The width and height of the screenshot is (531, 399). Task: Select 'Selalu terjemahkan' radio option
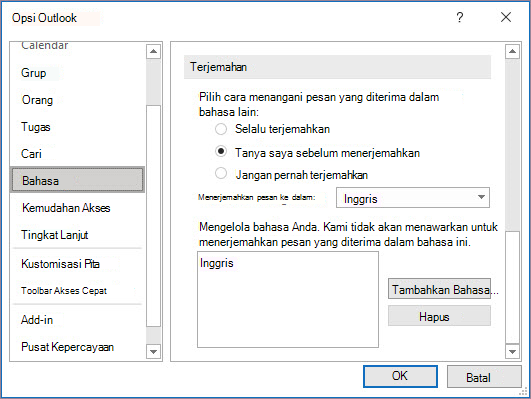(221, 129)
